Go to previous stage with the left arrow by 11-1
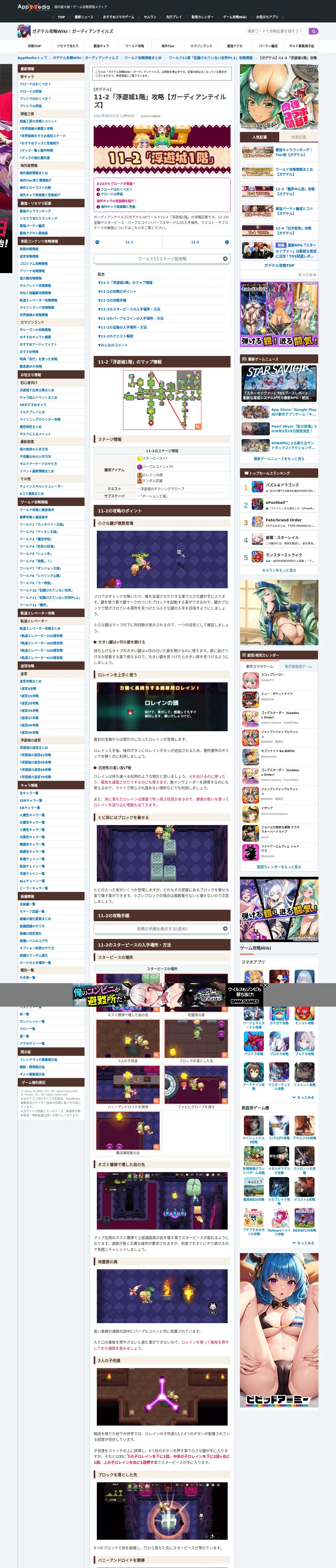Image resolution: width=336 pixels, height=1568 pixels. [x=98, y=242]
